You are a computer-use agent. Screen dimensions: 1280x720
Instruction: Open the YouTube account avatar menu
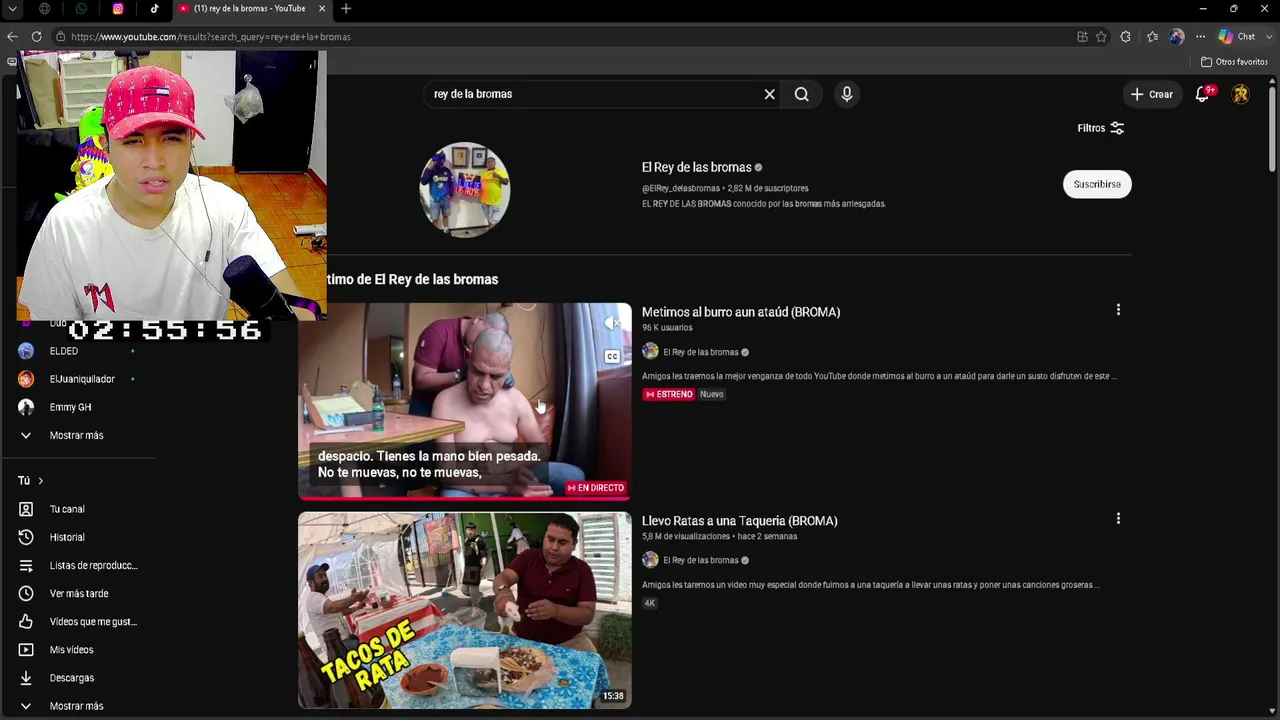[x=1240, y=94]
